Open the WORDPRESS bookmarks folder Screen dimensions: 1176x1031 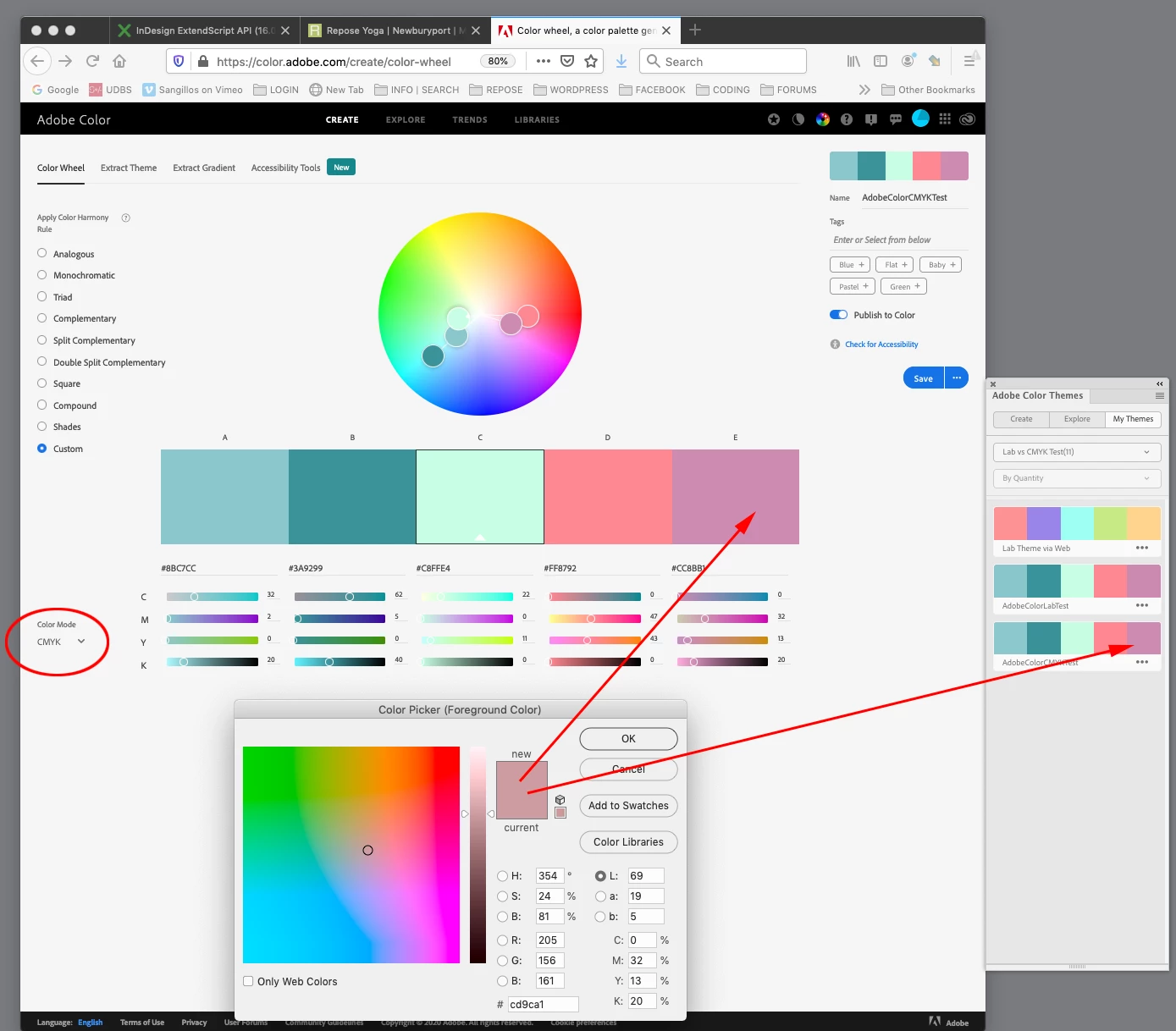point(571,90)
